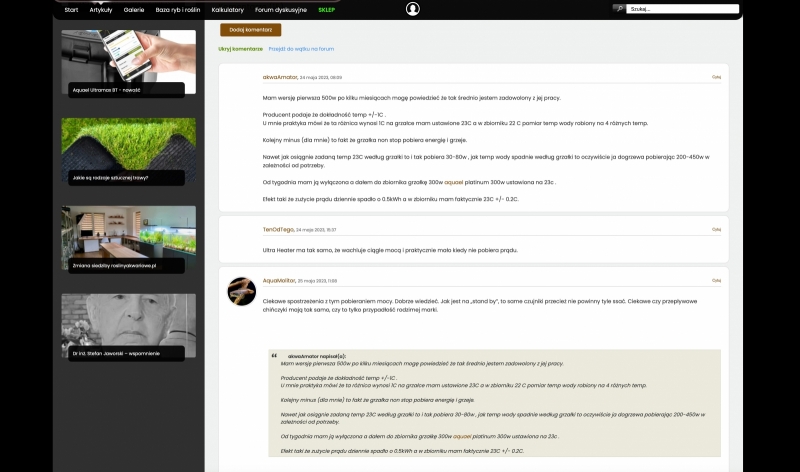Open Baza ryb i roślin
Image resolution: width=800 pixels, height=472 pixels.
point(178,10)
